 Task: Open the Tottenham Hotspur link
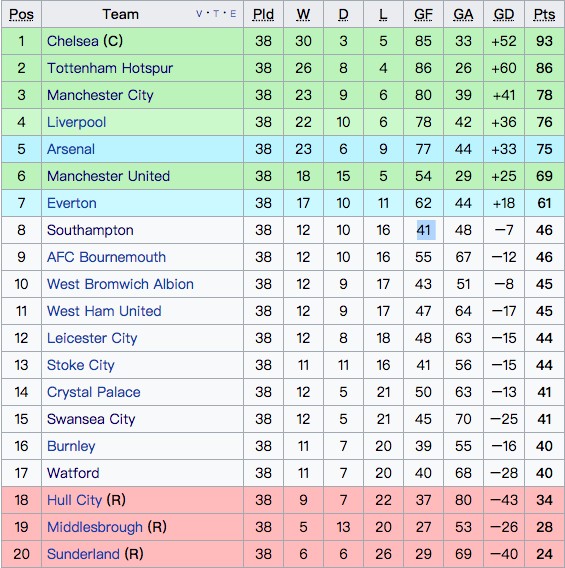click(x=110, y=68)
